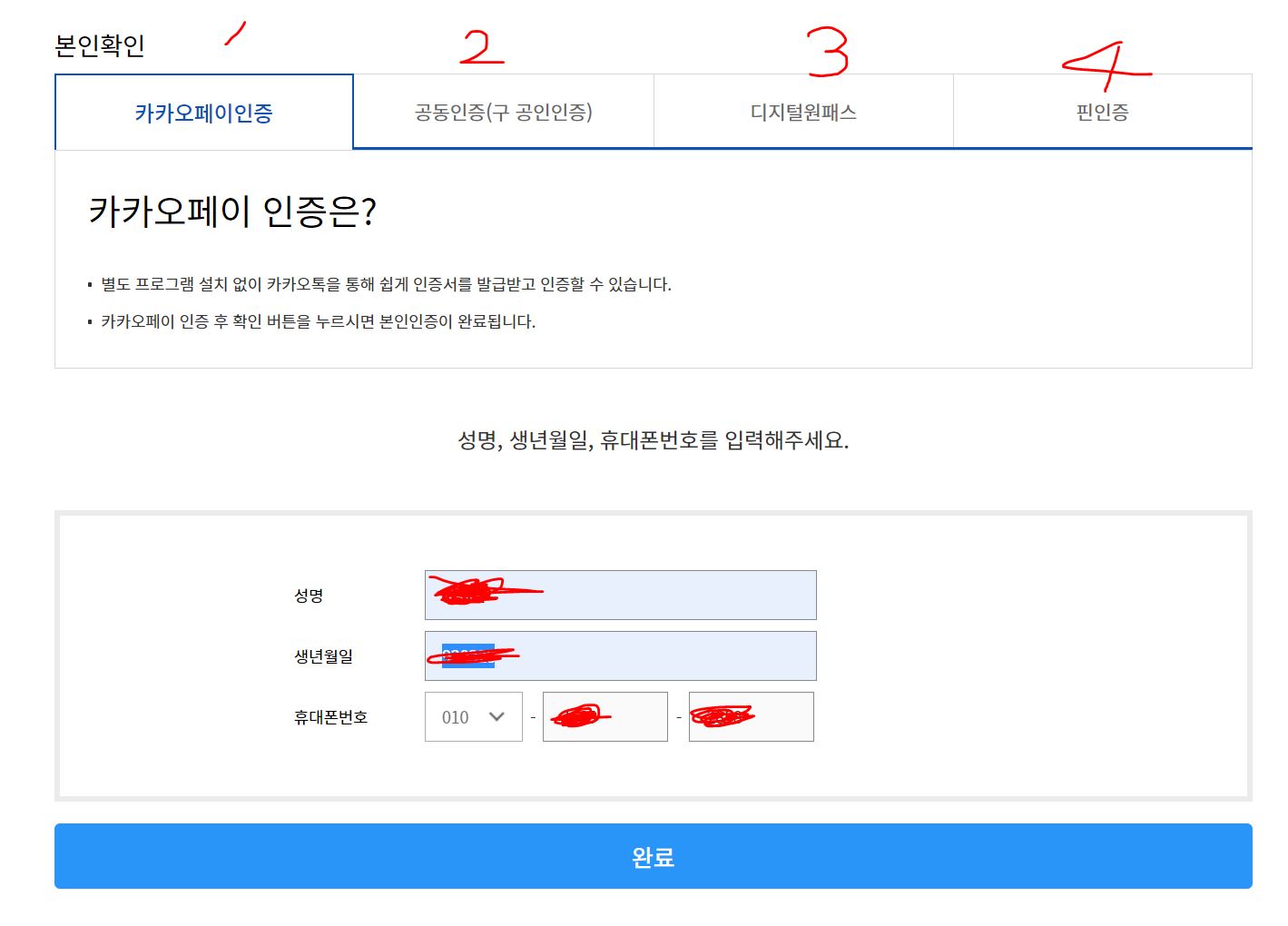Click the 본인확인 page title

point(100,45)
